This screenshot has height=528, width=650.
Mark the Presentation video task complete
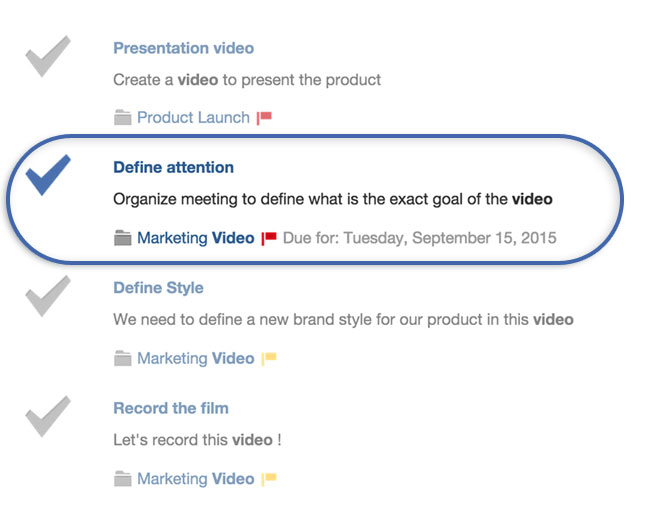click(48, 56)
